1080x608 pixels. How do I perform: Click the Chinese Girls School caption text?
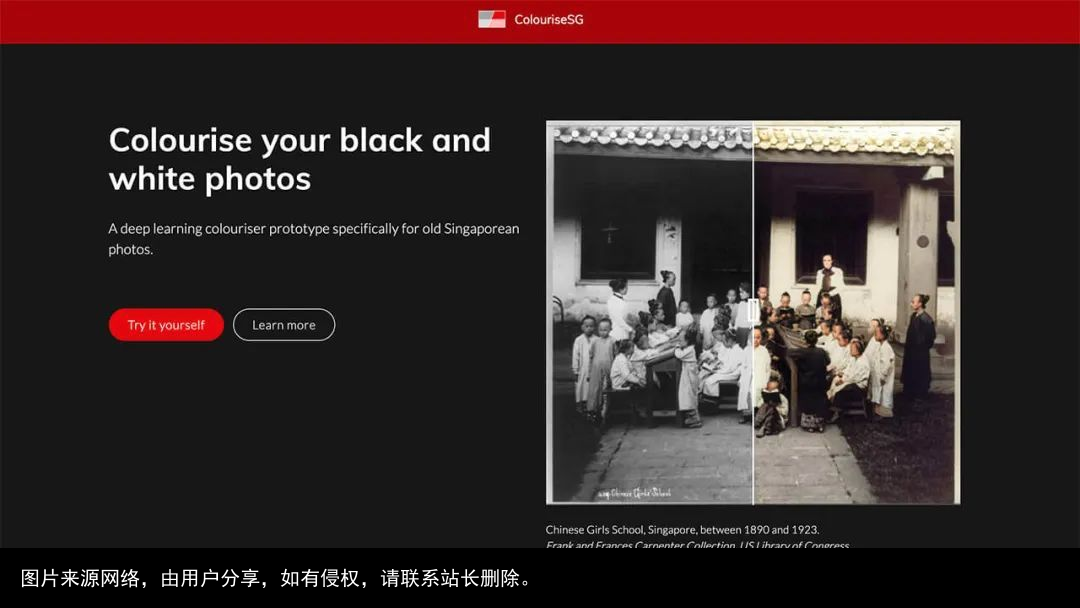[682, 529]
